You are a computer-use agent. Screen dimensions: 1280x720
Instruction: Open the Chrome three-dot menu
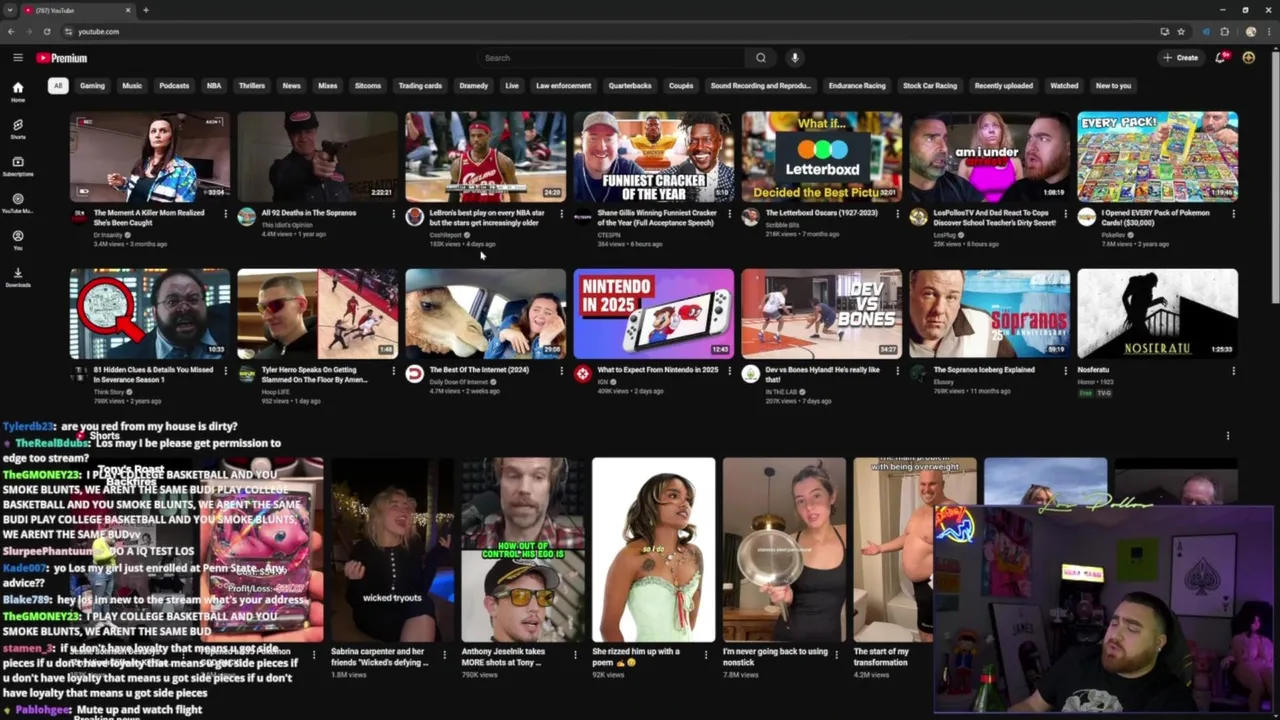point(1270,31)
